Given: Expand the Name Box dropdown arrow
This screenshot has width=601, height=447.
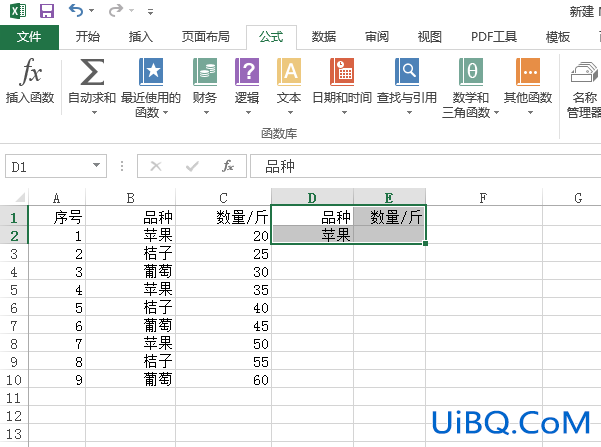Looking at the screenshot, I should point(96,166).
